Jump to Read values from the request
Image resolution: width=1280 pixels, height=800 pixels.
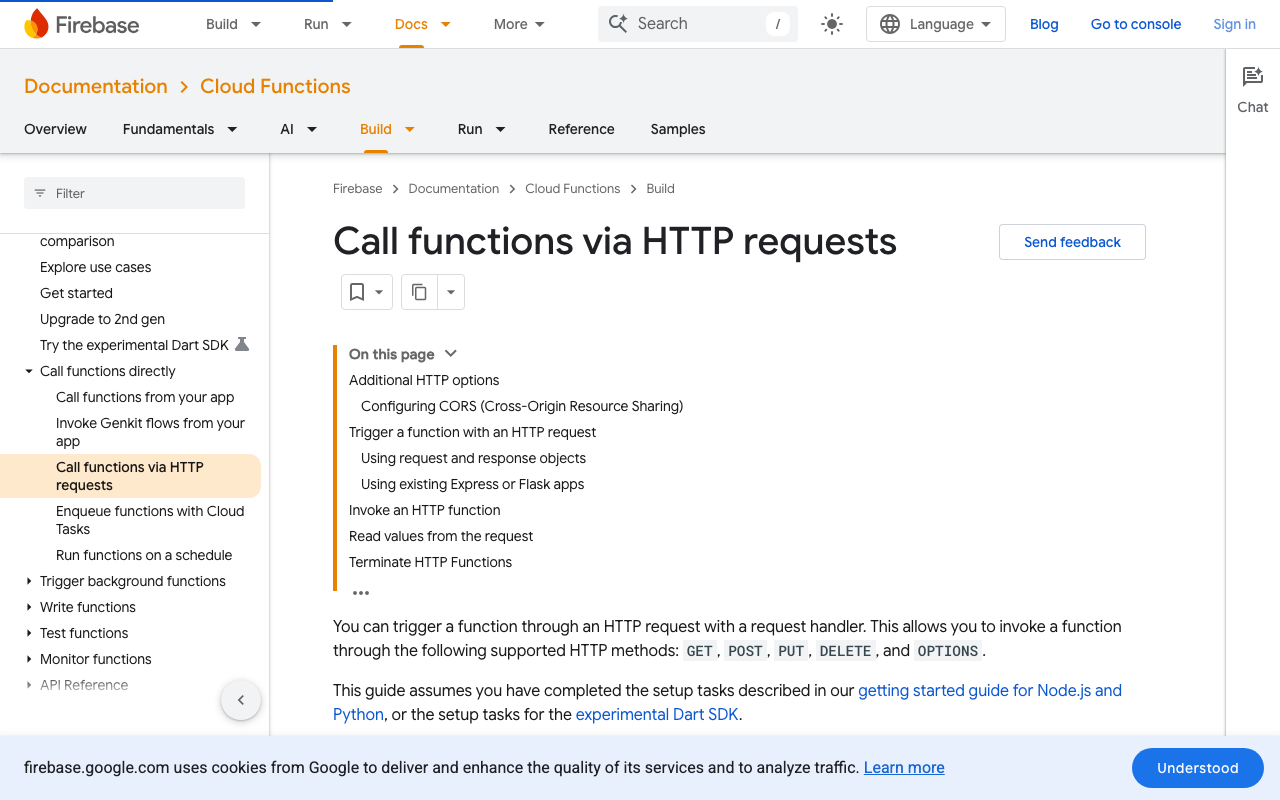click(x=441, y=536)
